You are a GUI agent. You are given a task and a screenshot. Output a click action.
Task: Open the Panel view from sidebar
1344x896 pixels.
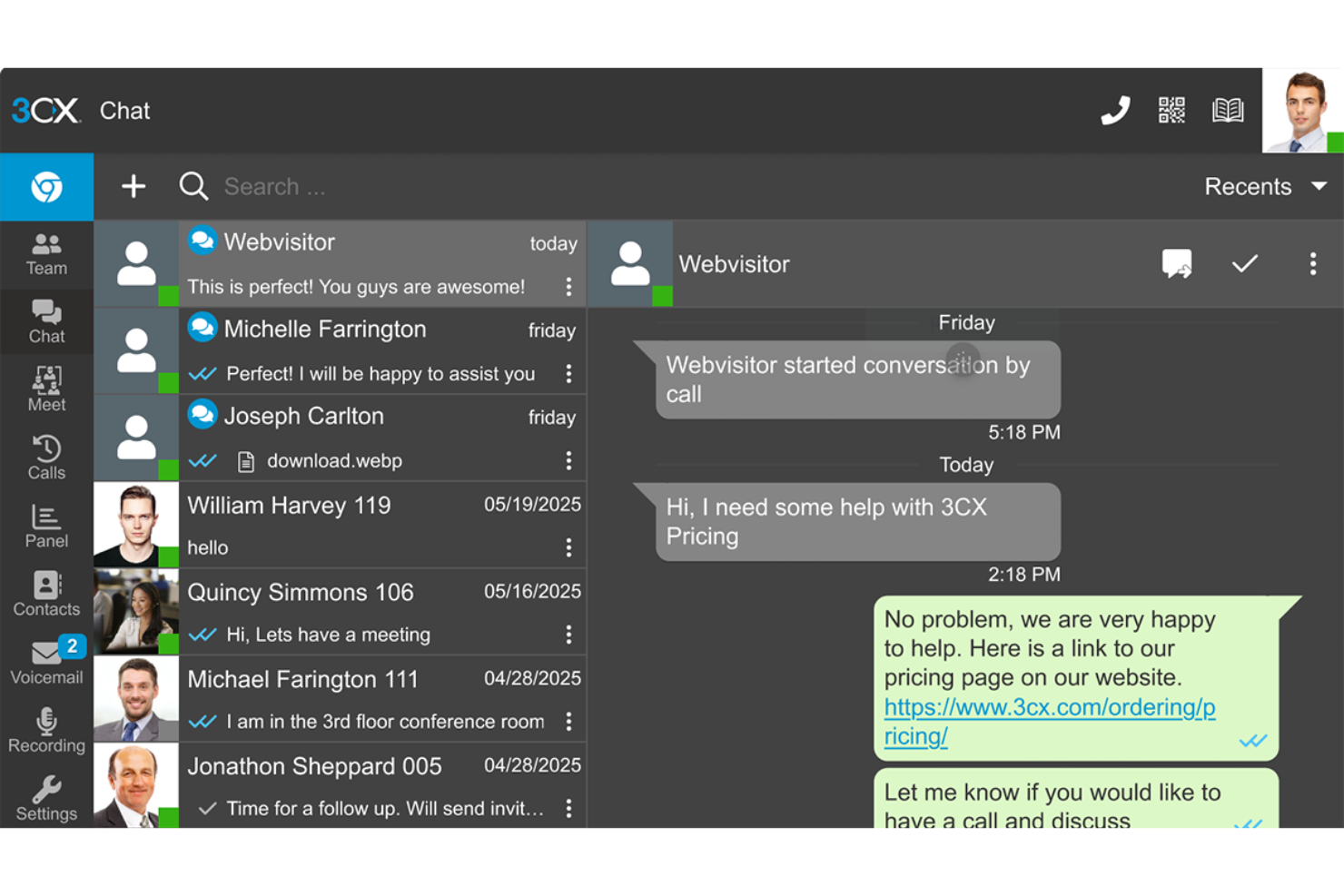click(x=46, y=527)
